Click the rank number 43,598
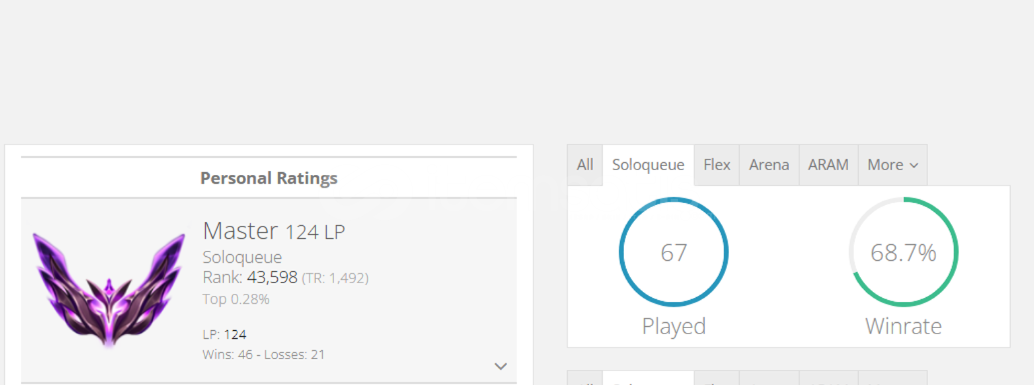Viewport: 1034px width, 385px height. (272, 278)
